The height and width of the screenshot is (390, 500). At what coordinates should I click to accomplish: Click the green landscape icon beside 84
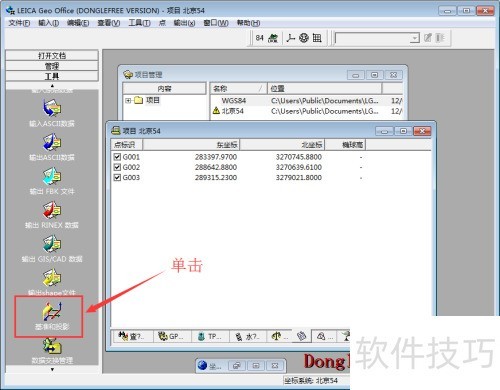pyautogui.click(x=273, y=38)
